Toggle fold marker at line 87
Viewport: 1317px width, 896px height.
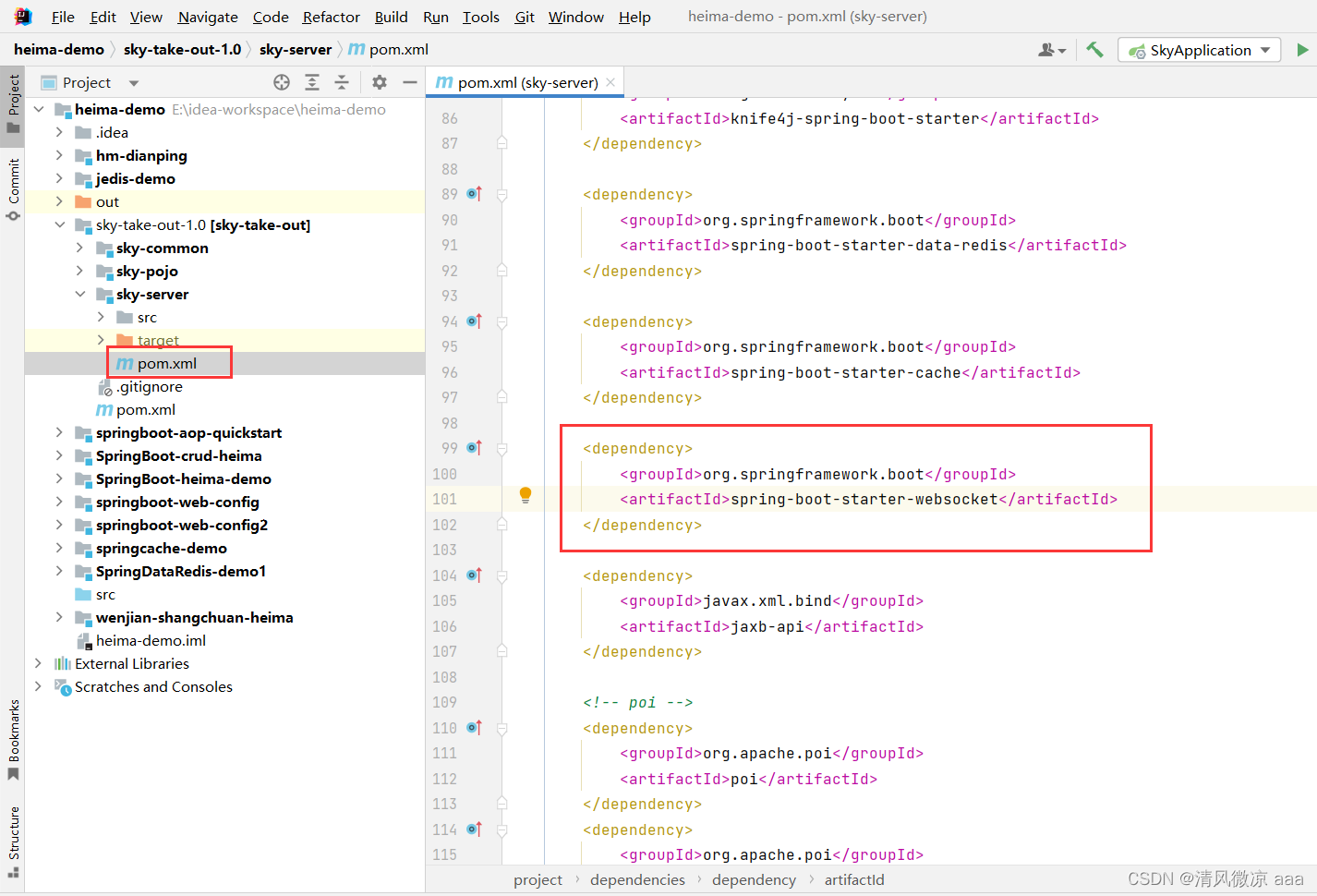[x=502, y=143]
